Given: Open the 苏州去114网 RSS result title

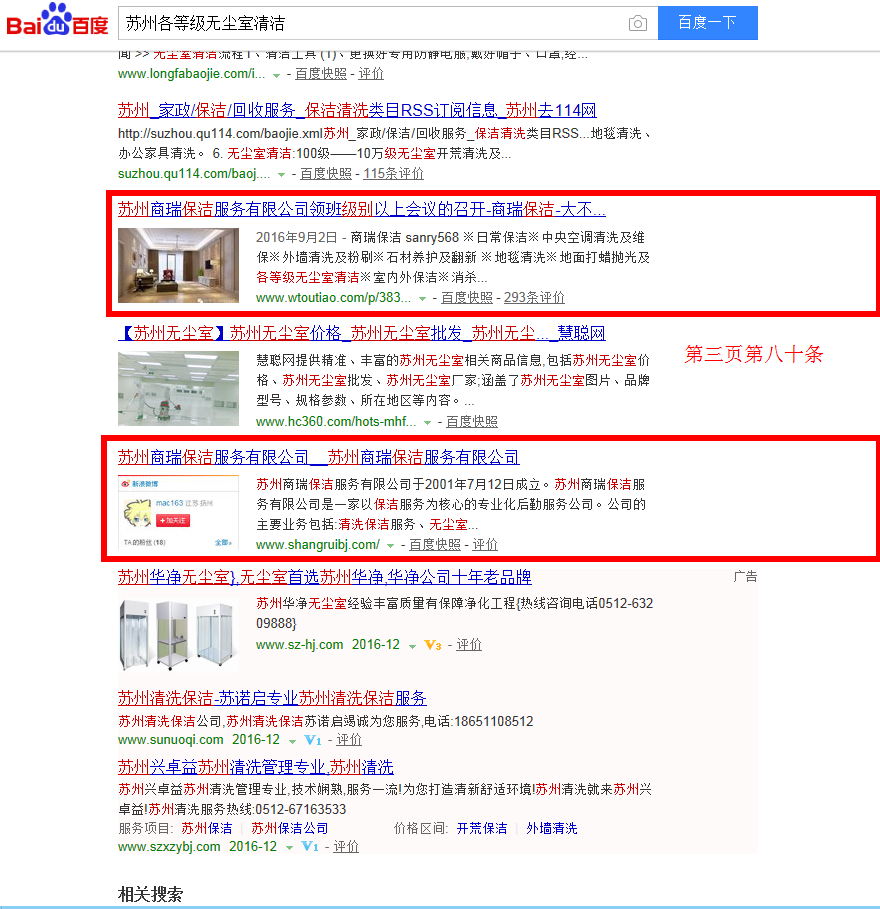Looking at the screenshot, I should click(x=357, y=110).
